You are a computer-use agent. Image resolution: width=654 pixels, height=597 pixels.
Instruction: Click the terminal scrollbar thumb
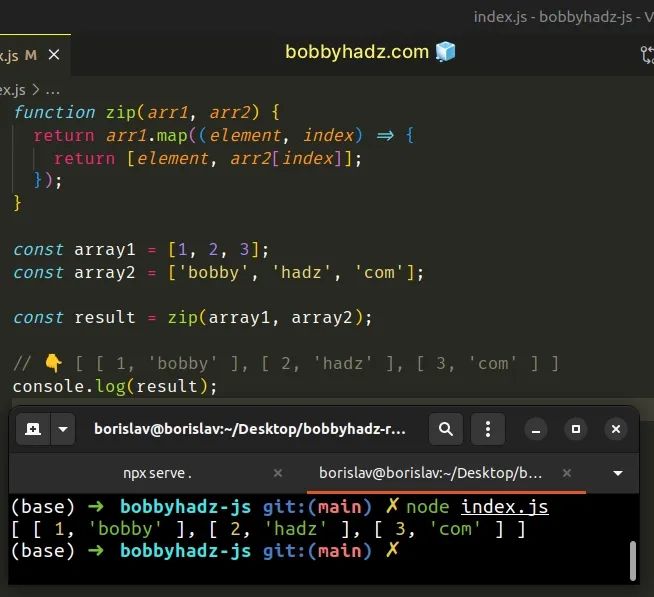click(633, 560)
